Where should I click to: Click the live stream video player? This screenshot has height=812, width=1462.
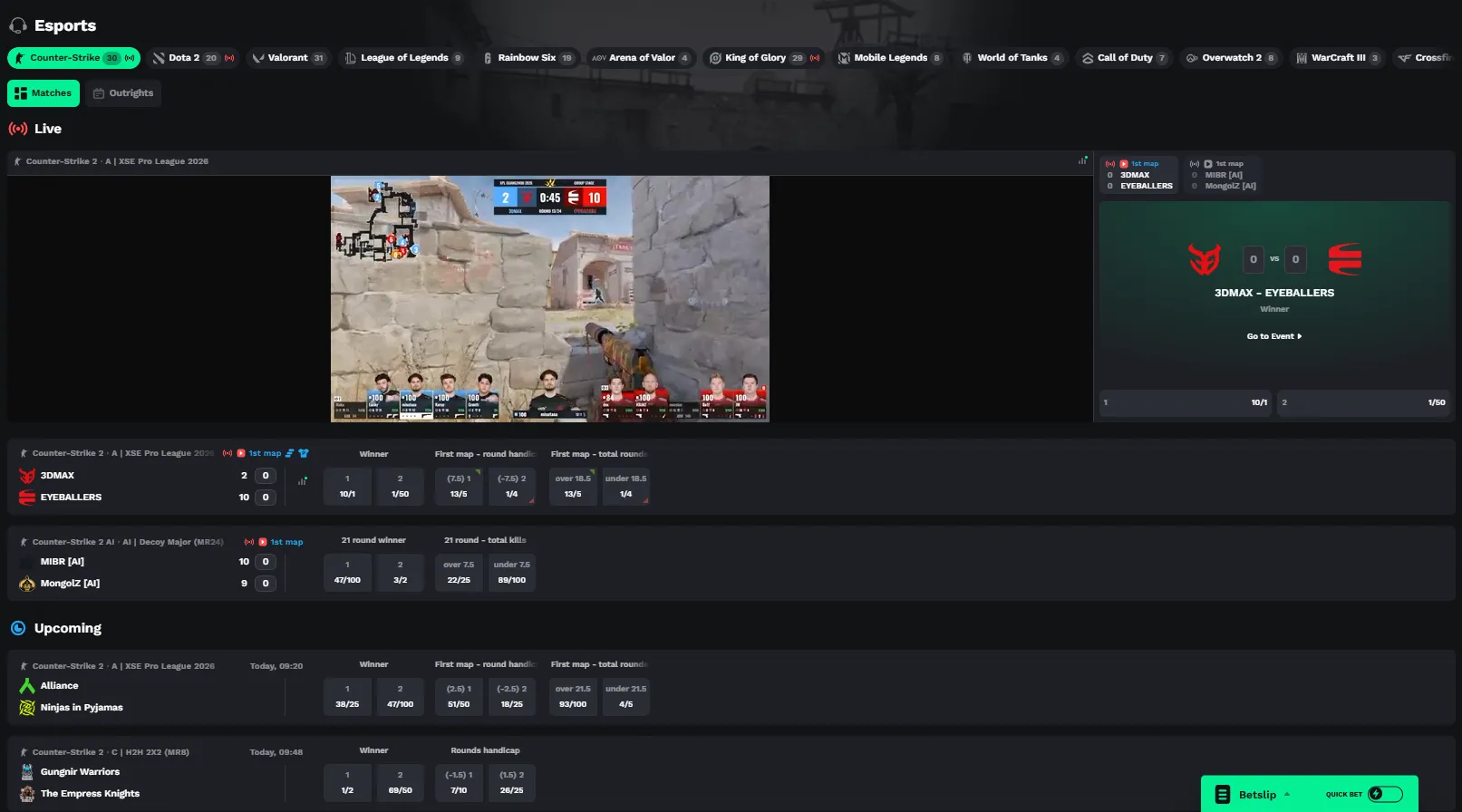click(x=550, y=299)
